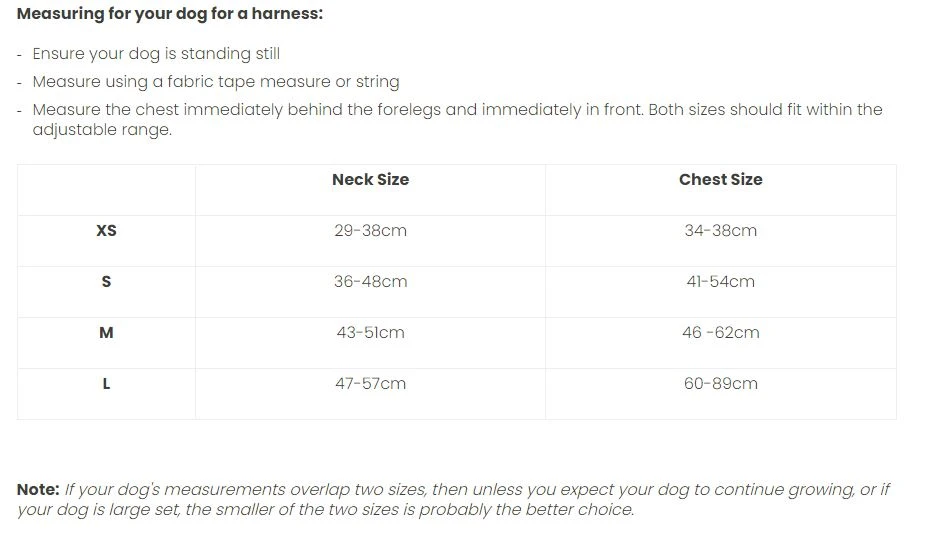This screenshot has height=550, width=926.
Task: Click the chest measuring instruction about forelegs
Action: click(x=457, y=110)
